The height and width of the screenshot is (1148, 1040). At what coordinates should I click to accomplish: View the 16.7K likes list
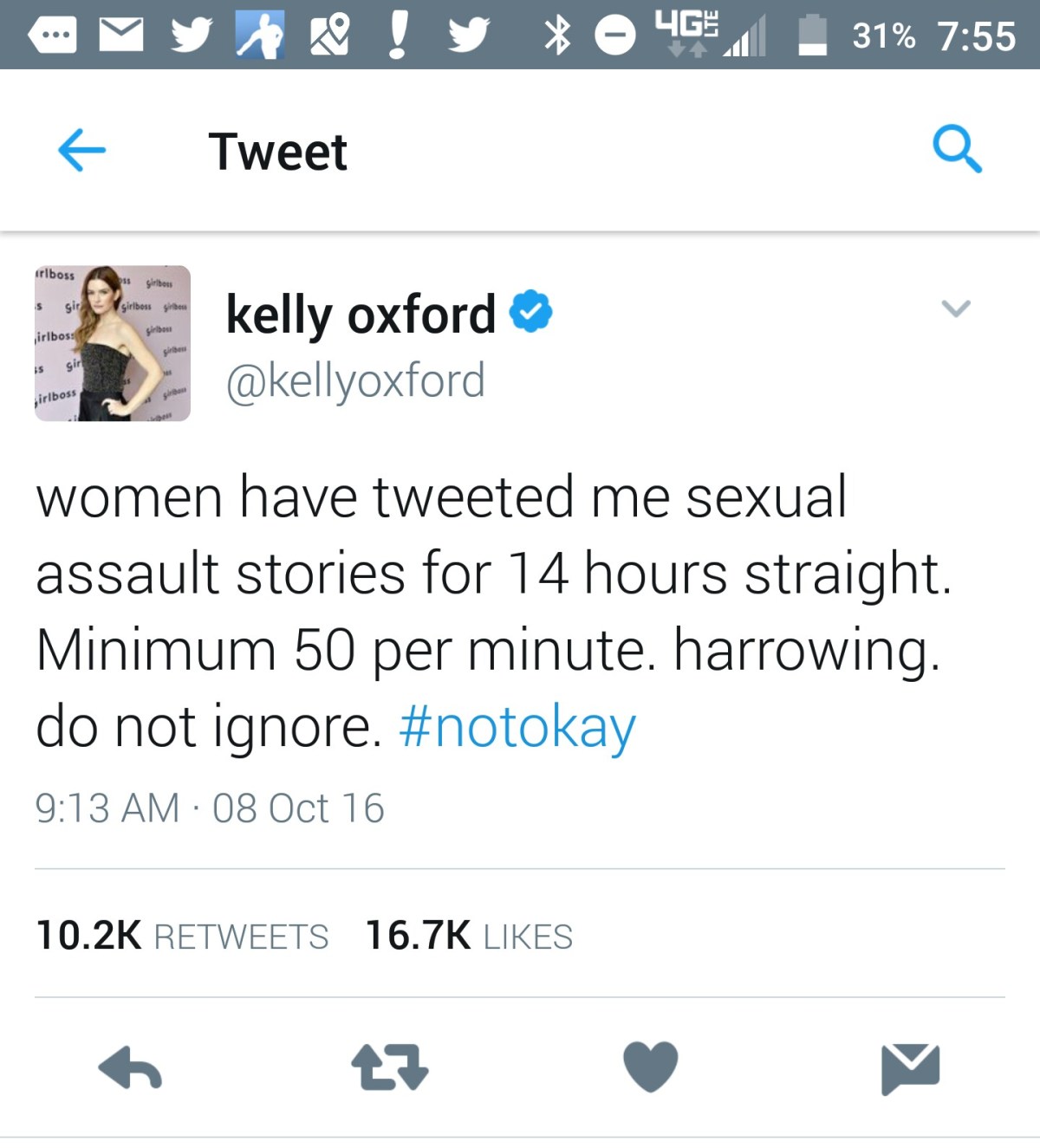click(469, 936)
